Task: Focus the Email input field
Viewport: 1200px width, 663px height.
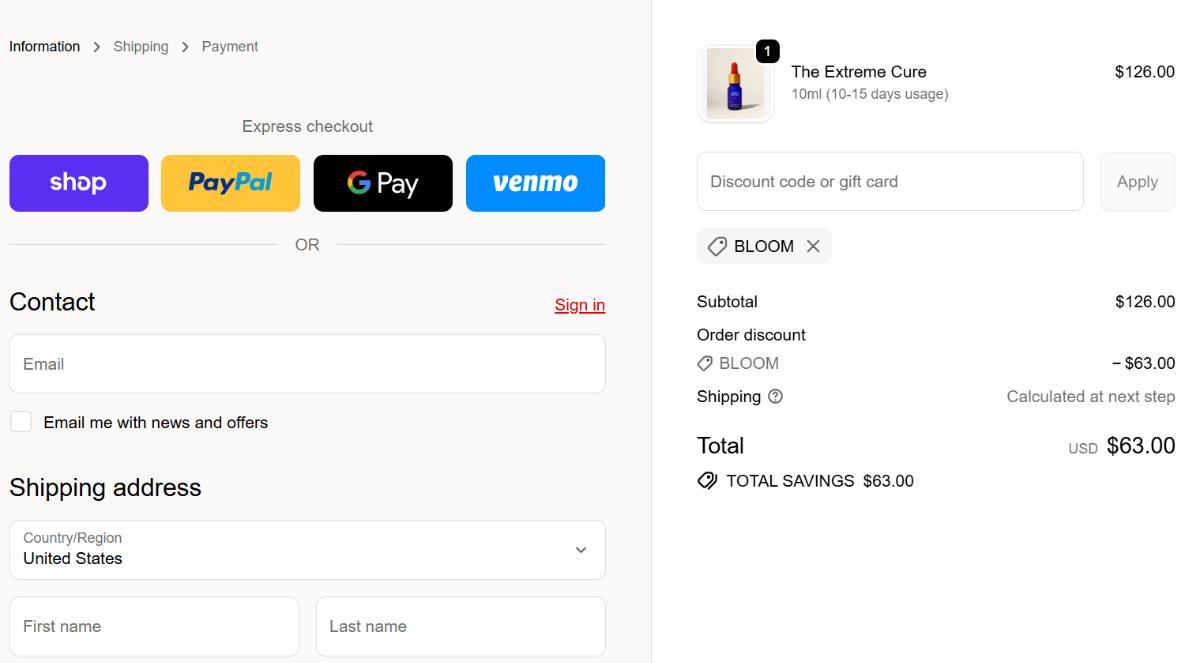Action: (x=307, y=364)
